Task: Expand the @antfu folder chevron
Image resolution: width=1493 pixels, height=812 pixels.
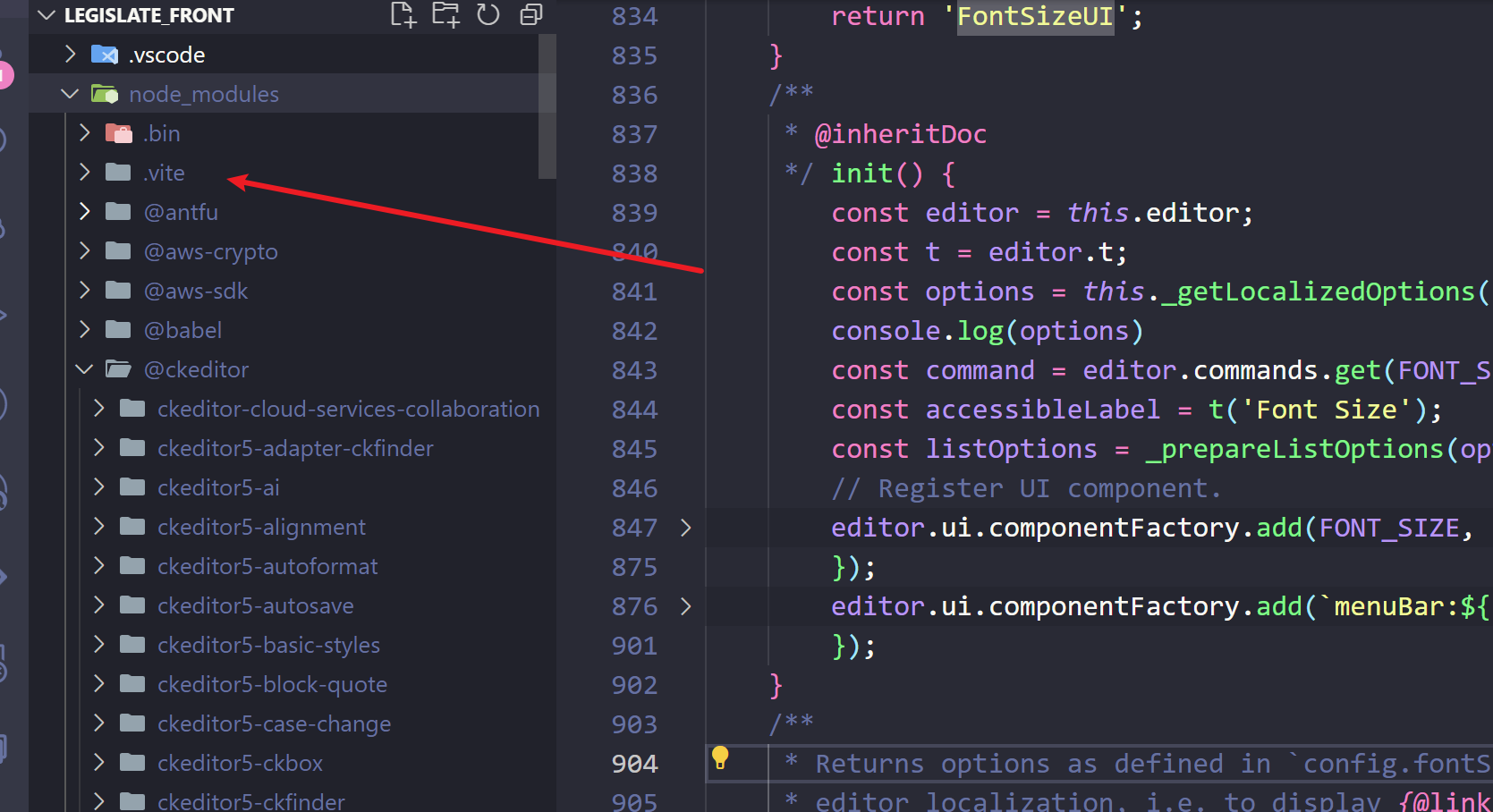Action: (85, 212)
